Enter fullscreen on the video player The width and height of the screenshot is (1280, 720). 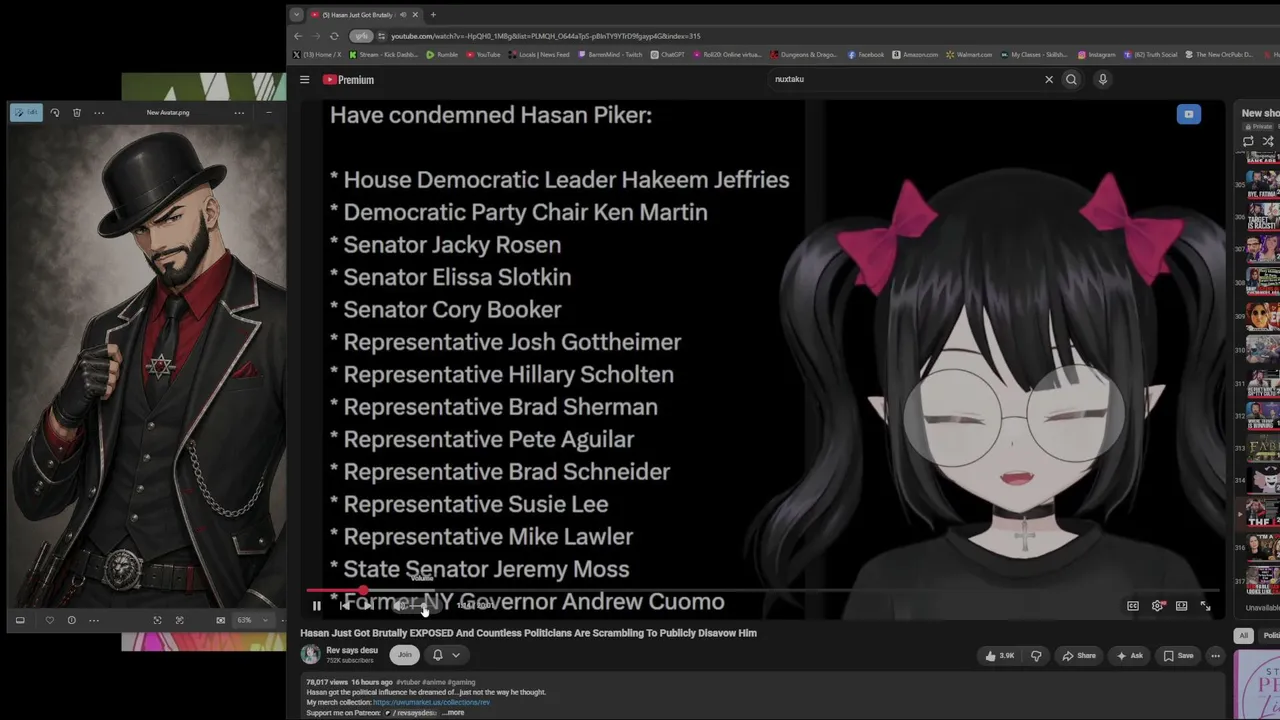1205,605
